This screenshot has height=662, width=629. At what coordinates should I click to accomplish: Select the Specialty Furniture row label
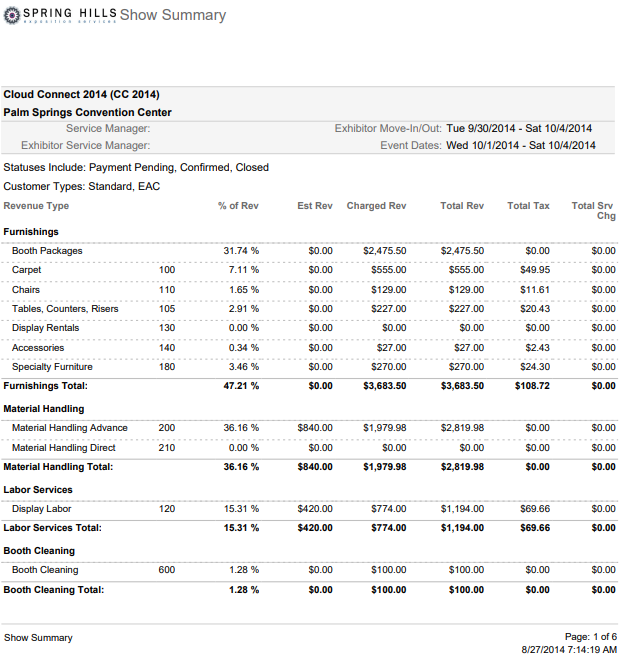[x=52, y=367]
